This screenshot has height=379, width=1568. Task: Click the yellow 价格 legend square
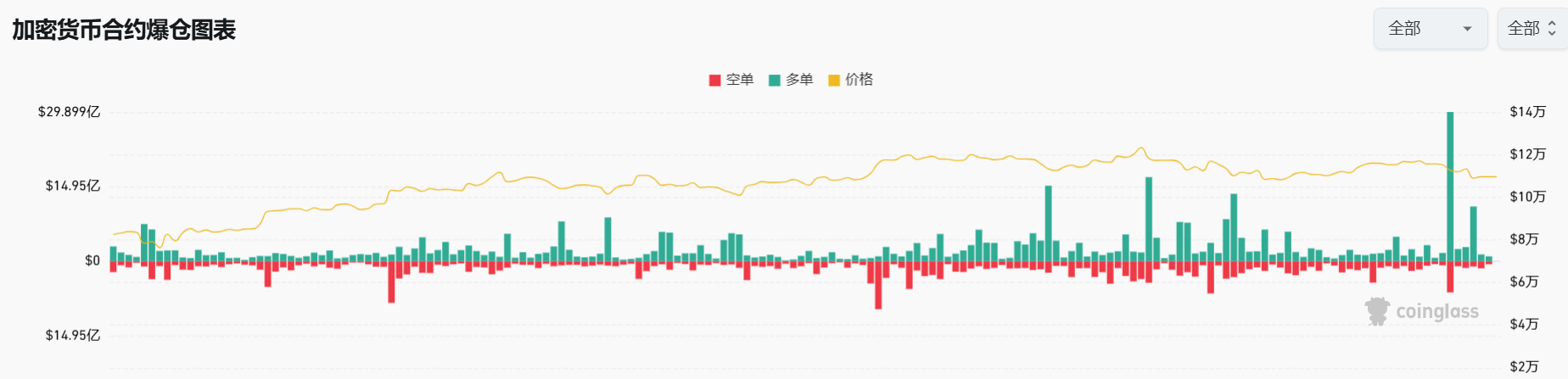point(833,80)
